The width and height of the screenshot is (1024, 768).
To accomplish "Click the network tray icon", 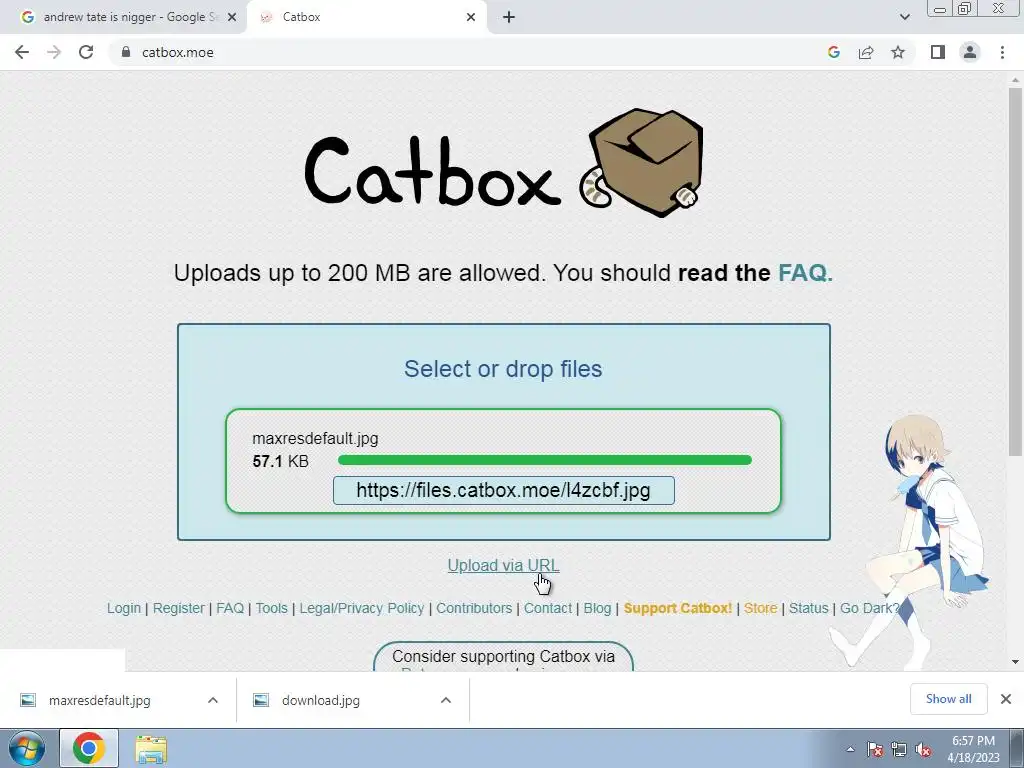I will (899, 749).
